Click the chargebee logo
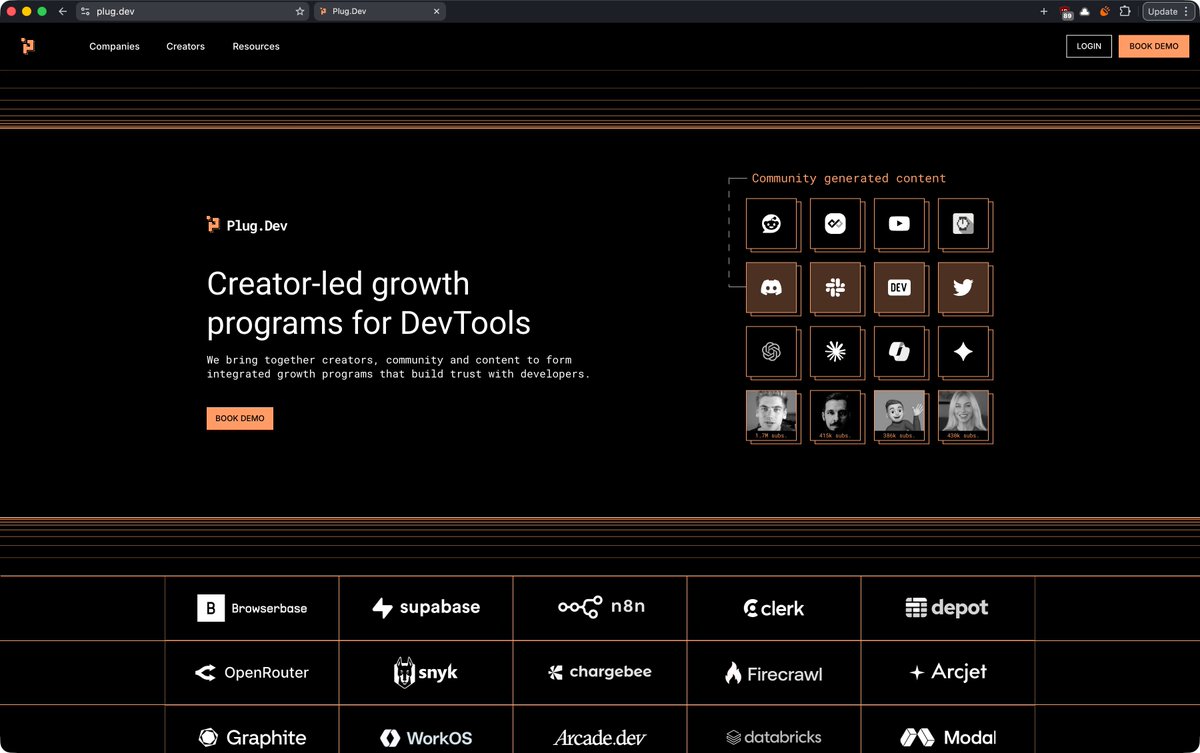The width and height of the screenshot is (1200, 753). [x=600, y=673]
